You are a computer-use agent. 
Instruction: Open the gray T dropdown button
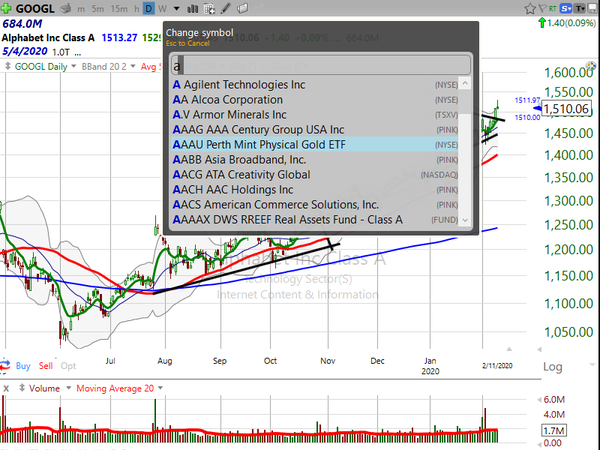[x=580, y=8]
